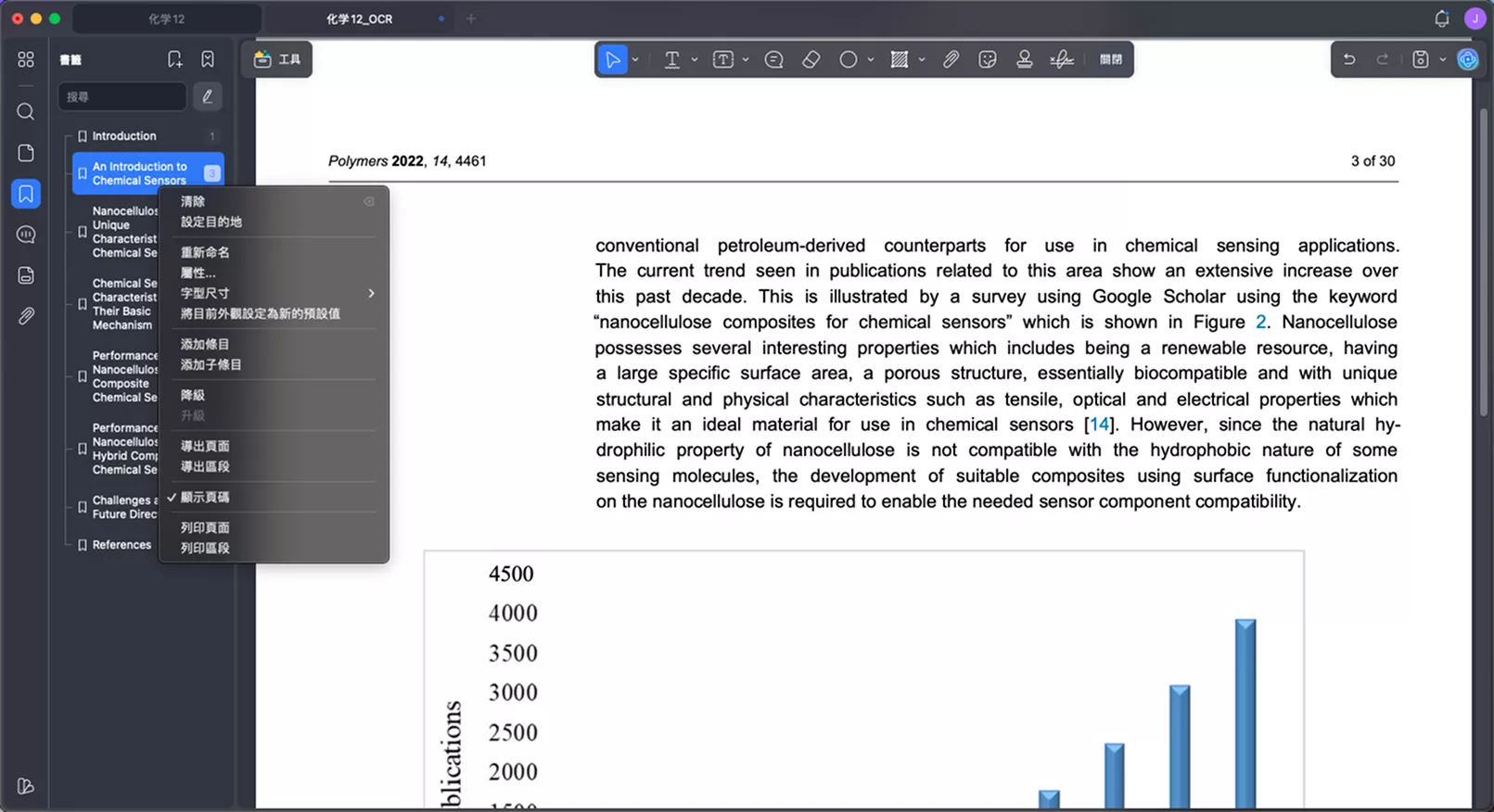Click the 工具 tools button
Image resolution: width=1494 pixels, height=812 pixels.
click(277, 59)
